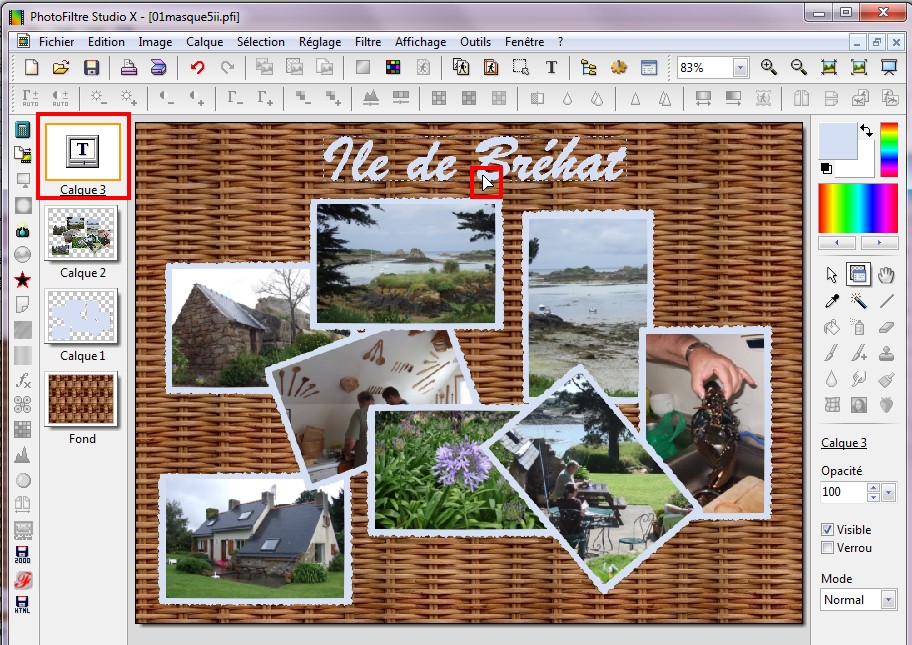Open the Fichier menu
Image resolution: width=912 pixels, height=645 pixels.
[56, 42]
